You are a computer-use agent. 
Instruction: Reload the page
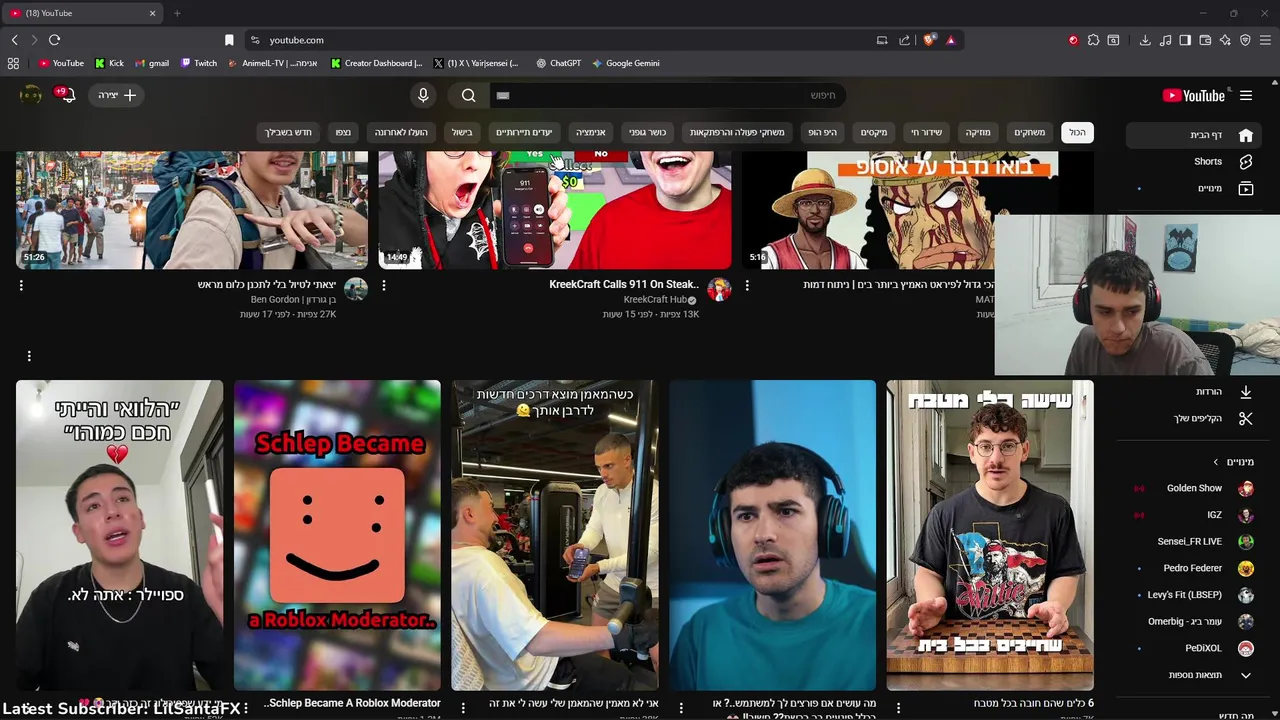54,40
